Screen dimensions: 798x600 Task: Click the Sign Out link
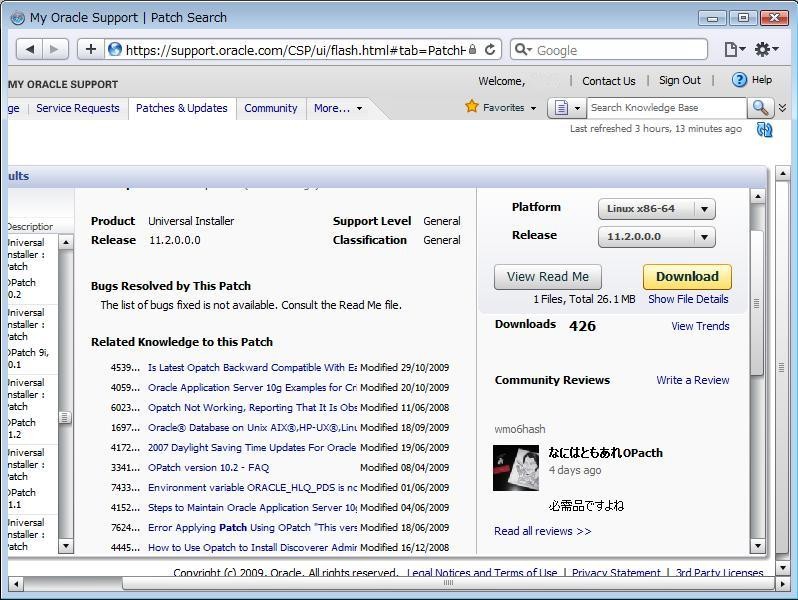click(679, 80)
